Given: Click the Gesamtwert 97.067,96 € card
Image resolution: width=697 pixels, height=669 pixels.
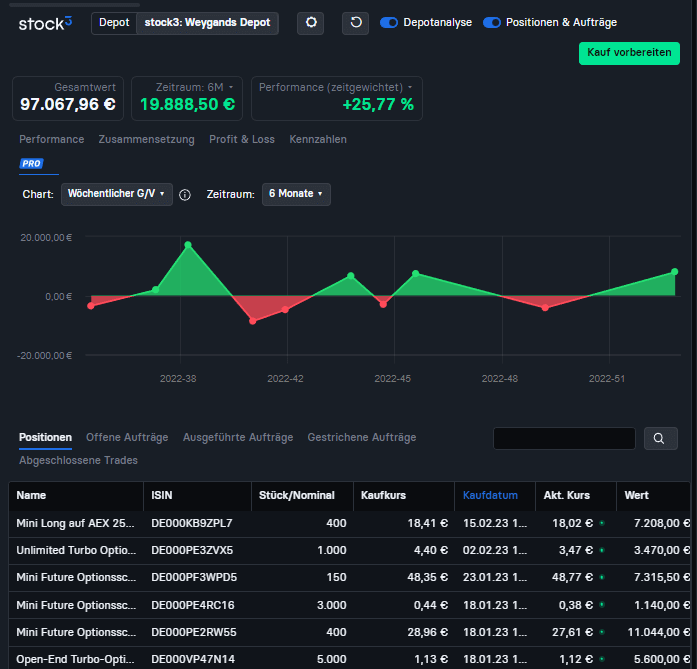Looking at the screenshot, I should point(68,98).
